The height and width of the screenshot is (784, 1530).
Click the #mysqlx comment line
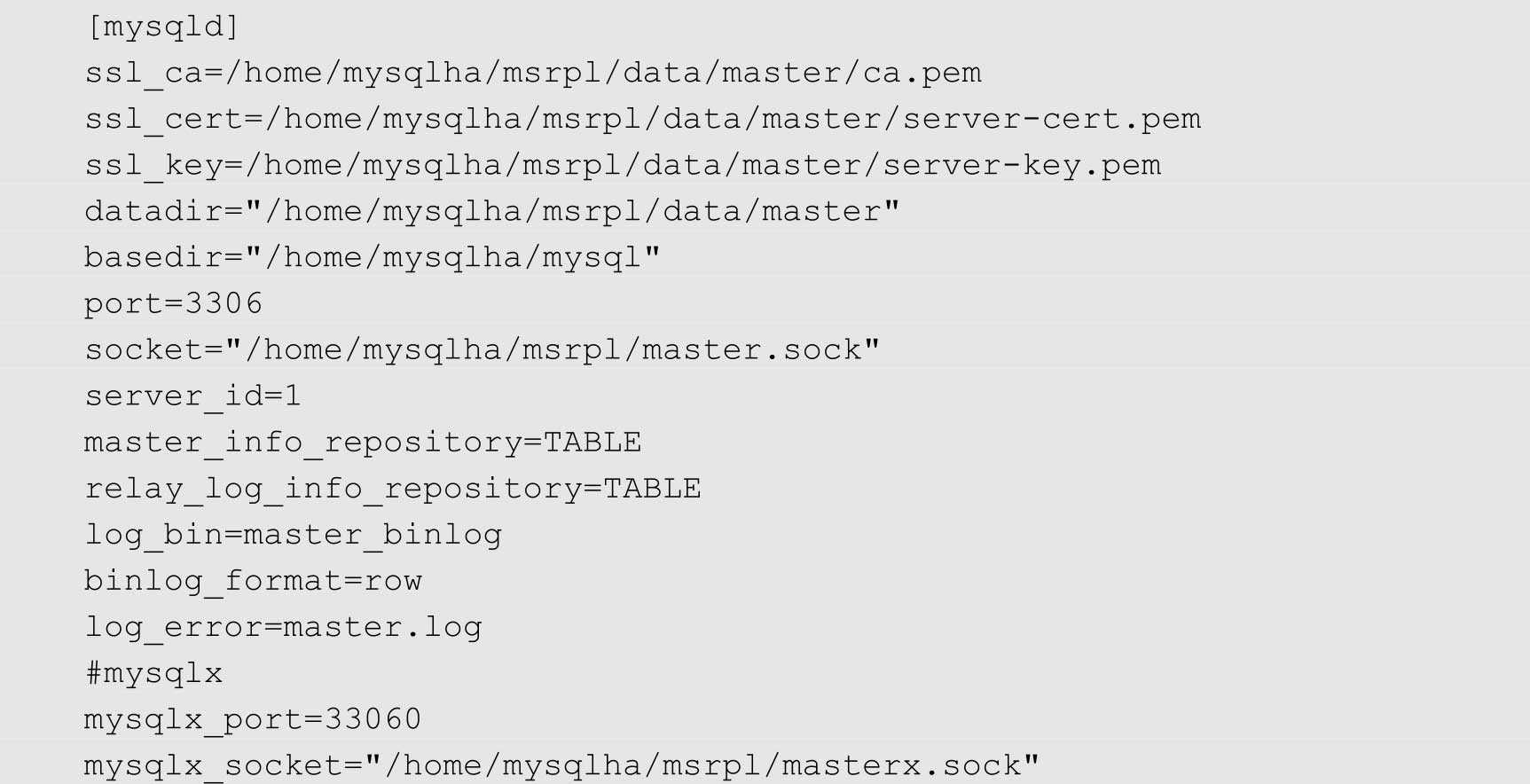click(x=153, y=672)
